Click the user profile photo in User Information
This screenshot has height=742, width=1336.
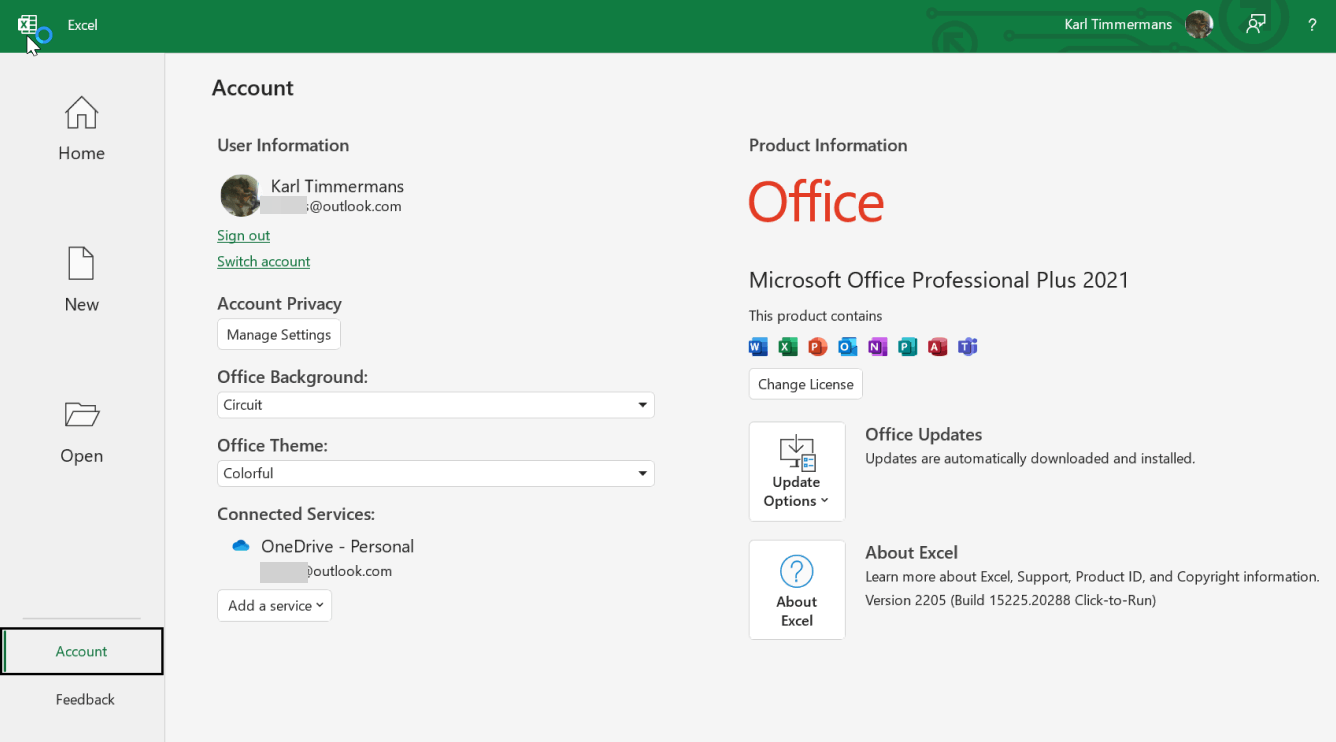tap(241, 195)
